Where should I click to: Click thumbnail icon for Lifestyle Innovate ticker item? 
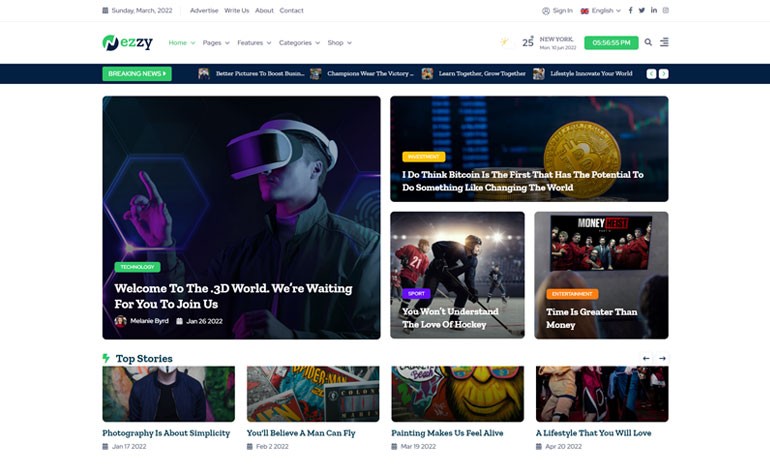[x=539, y=74]
